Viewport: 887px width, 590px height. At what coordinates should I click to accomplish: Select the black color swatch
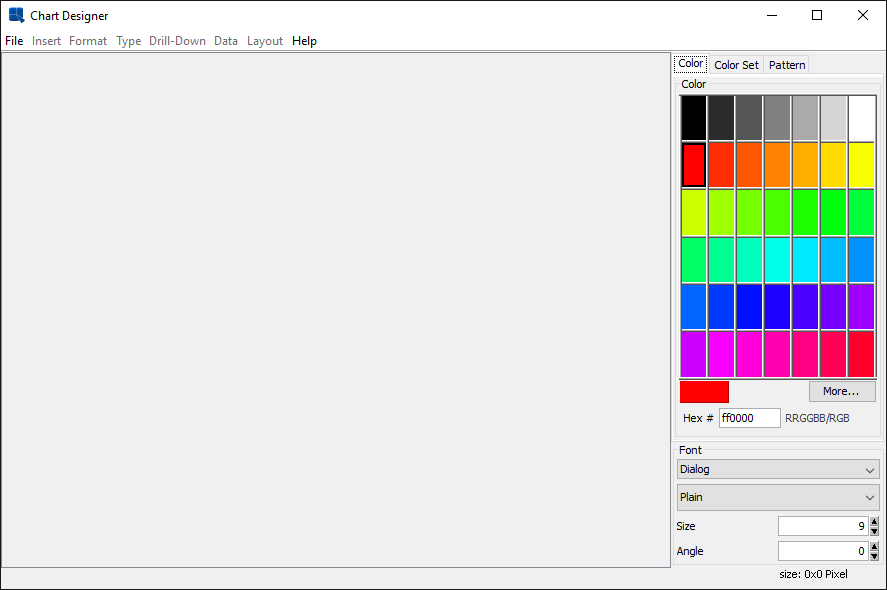click(x=694, y=118)
